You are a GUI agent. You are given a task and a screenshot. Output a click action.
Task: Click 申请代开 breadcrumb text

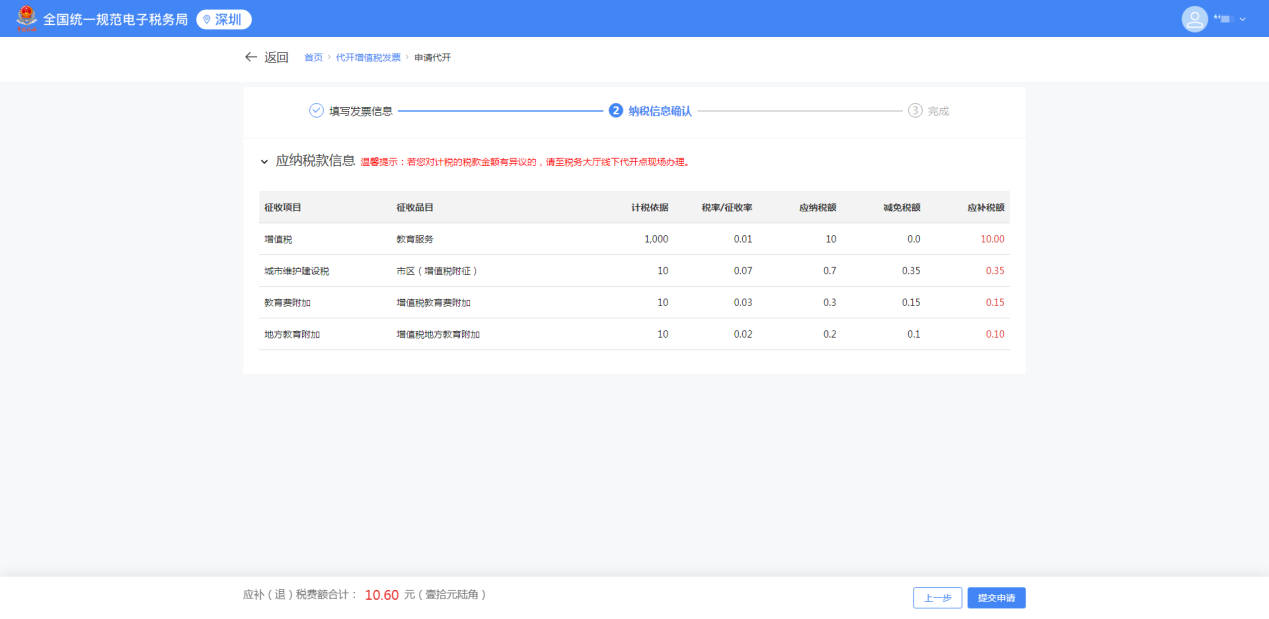coord(433,58)
